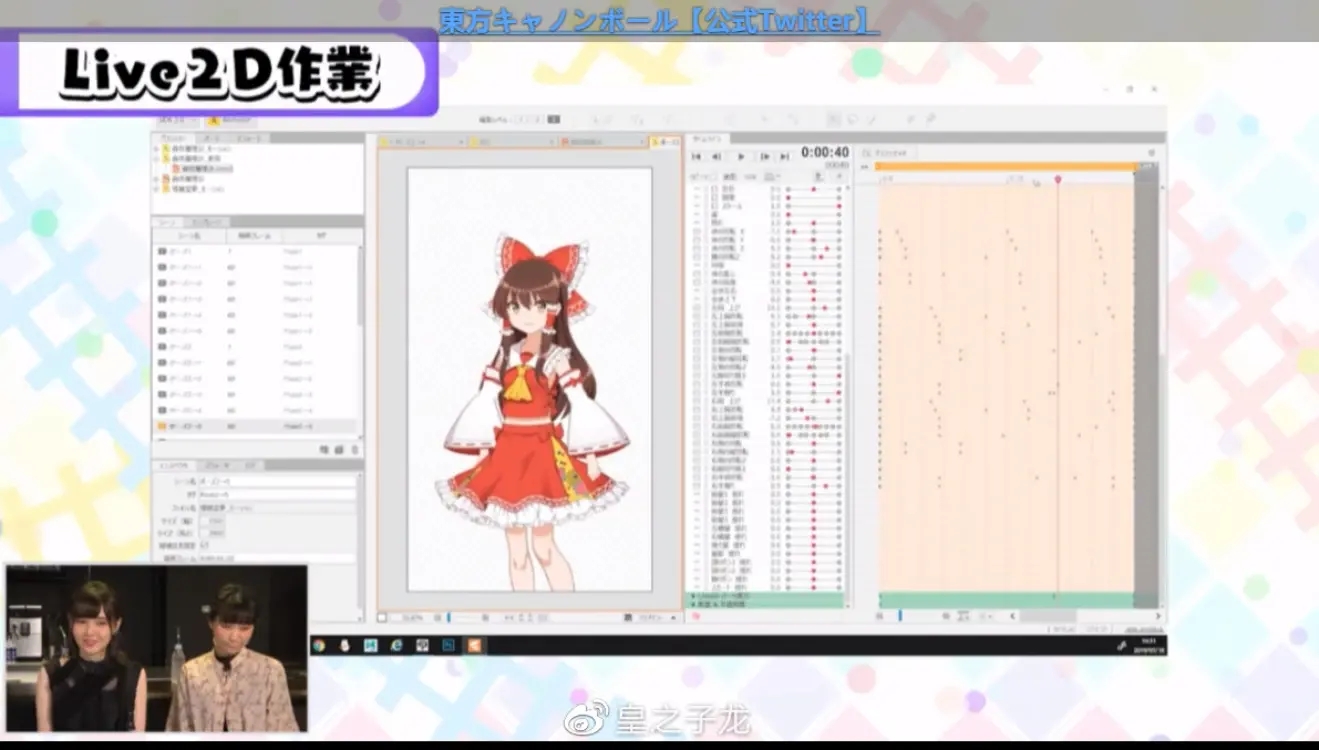Click the tag input field in inspector
Viewport: 1319px width, 750px height.
coord(277,494)
